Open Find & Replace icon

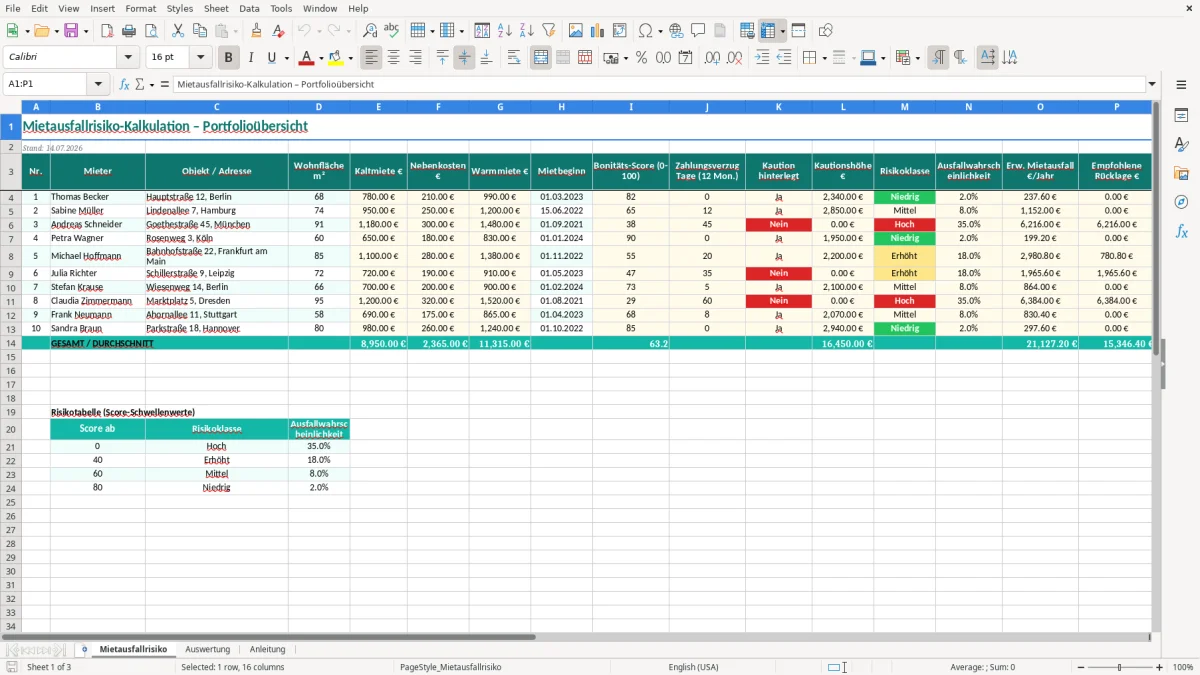point(370,31)
